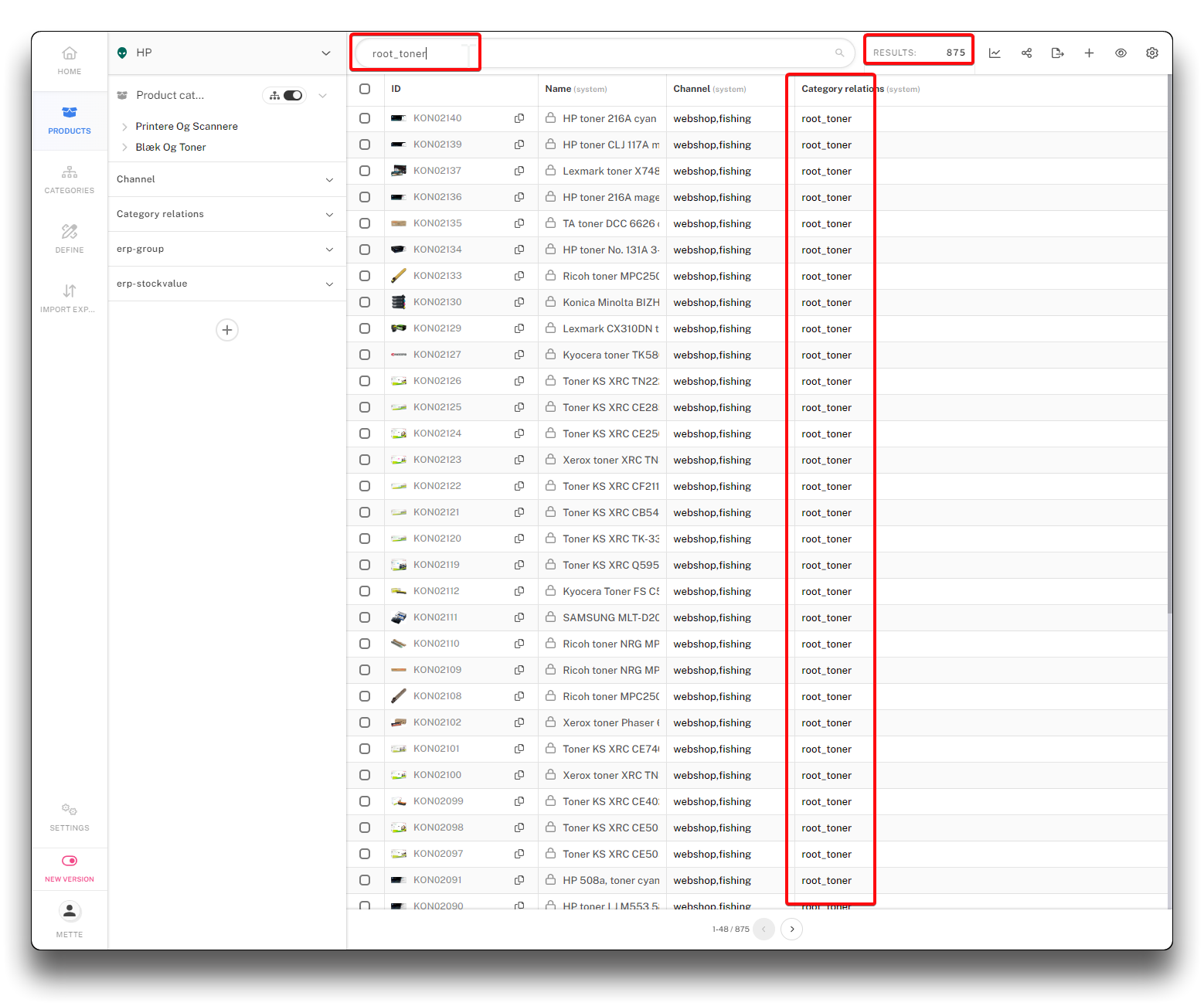Go to Import Export in sidebar
This screenshot has height=1006, width=1204.
click(x=70, y=298)
